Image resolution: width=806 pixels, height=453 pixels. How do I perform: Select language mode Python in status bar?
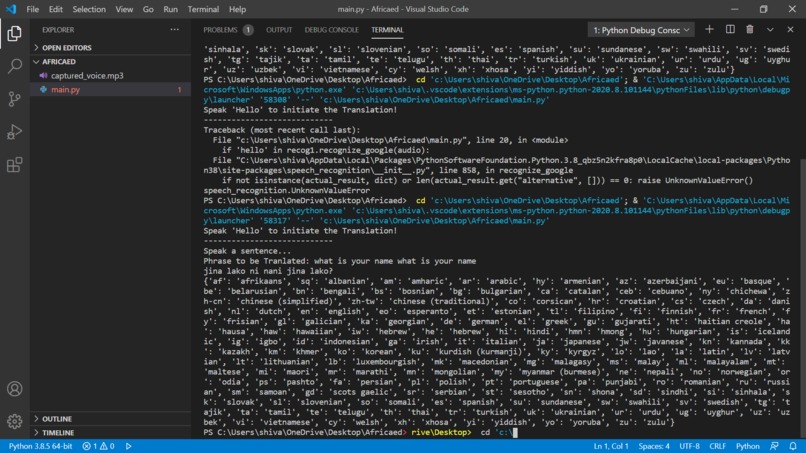[x=747, y=446]
